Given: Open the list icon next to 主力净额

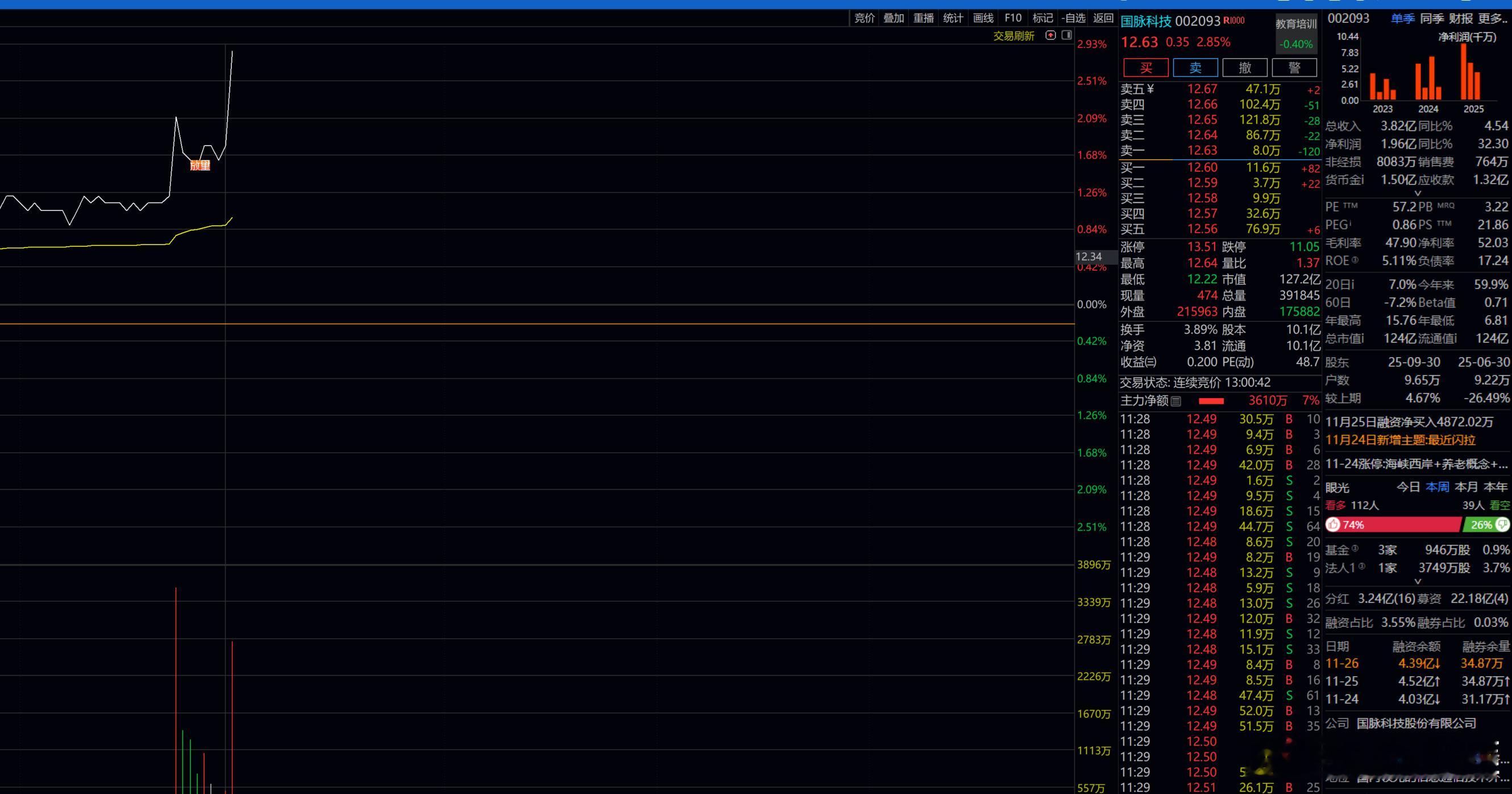Looking at the screenshot, I should point(1175,401).
